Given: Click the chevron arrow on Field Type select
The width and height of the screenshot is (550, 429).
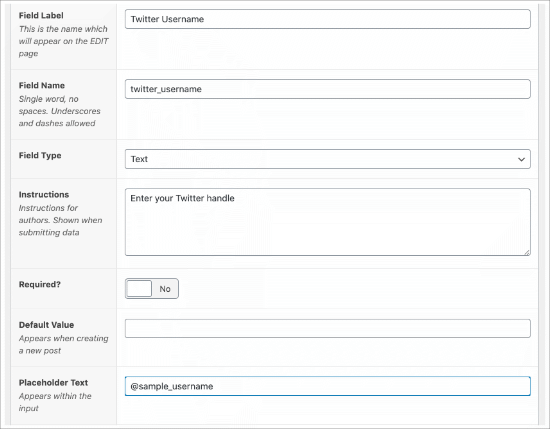Looking at the screenshot, I should coord(521,159).
